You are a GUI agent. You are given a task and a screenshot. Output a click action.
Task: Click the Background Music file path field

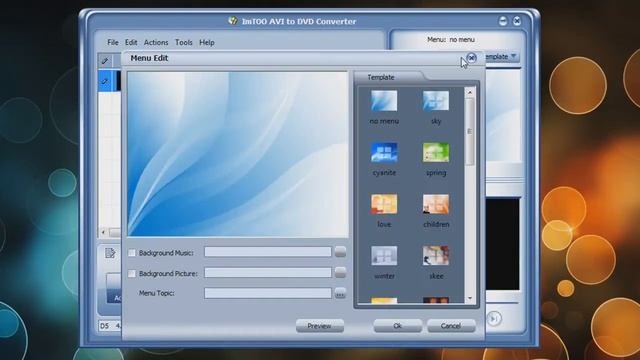coord(268,252)
